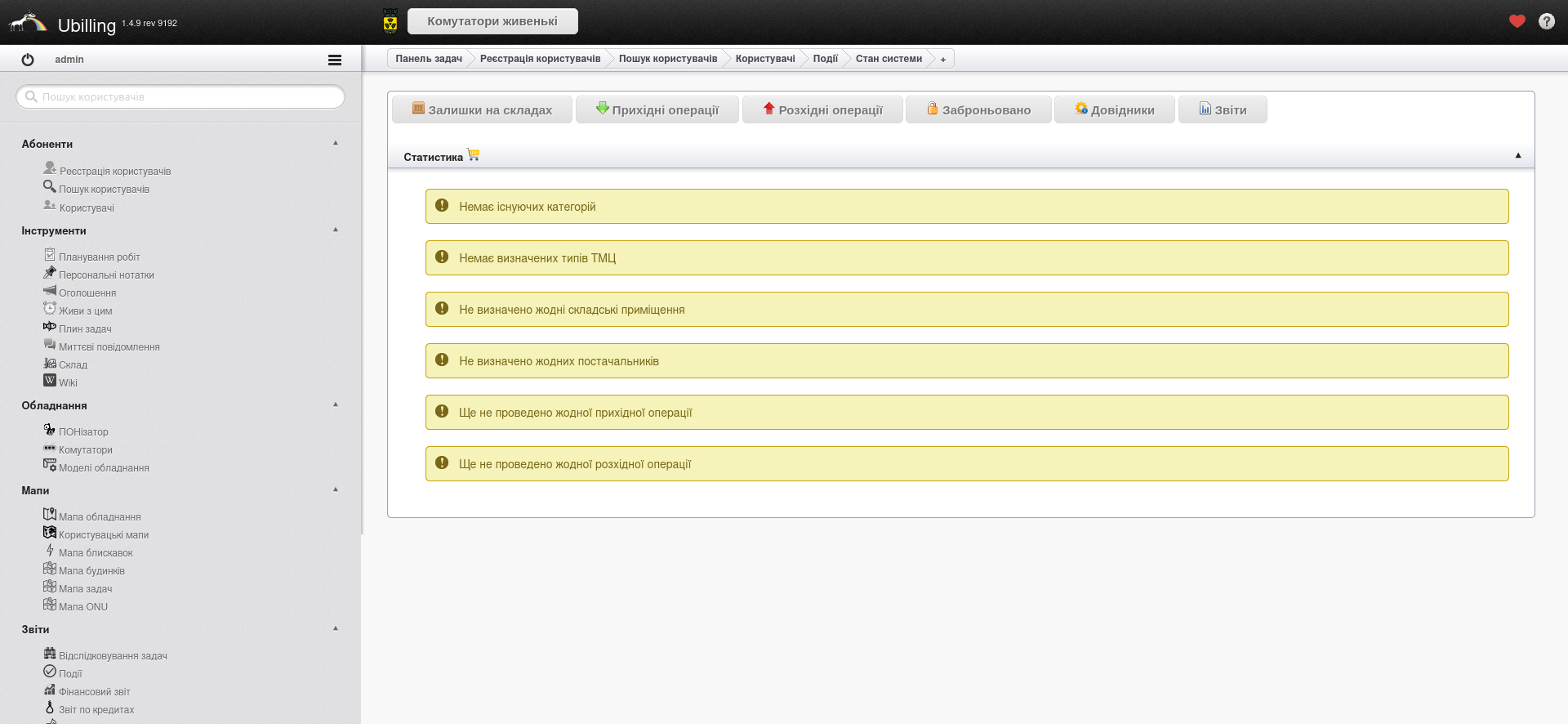Screen dimensions: 1568x724
Task: Click the red heart icon
Action: tap(1517, 21)
